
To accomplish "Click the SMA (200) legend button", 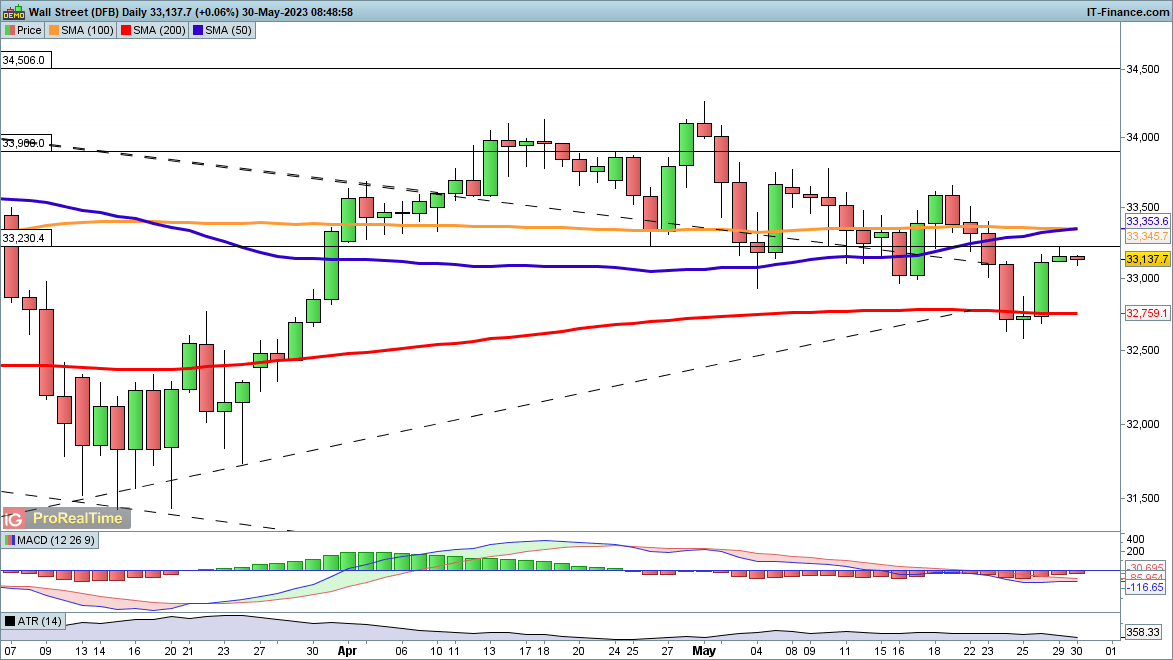I will point(153,30).
